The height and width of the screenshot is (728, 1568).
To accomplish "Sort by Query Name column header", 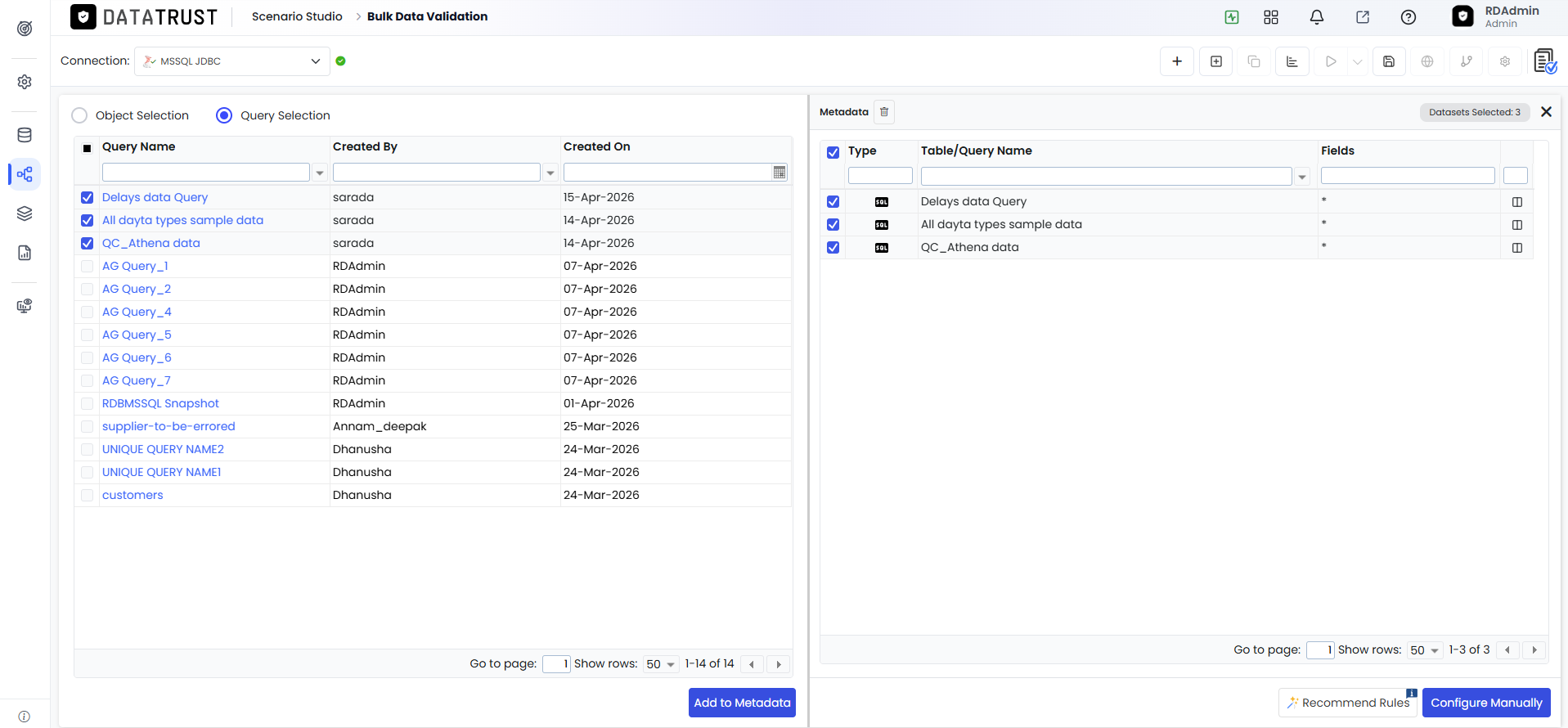I will tap(138, 146).
